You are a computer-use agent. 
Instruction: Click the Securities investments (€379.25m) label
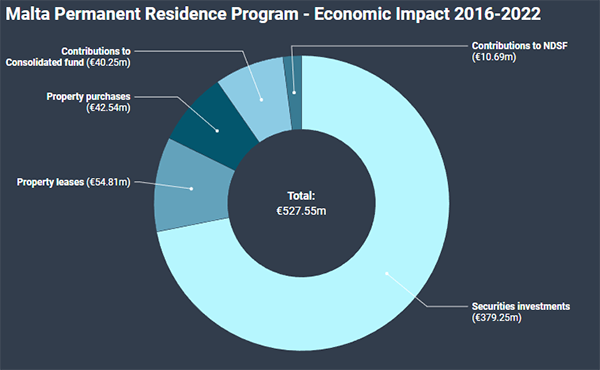pos(520,312)
